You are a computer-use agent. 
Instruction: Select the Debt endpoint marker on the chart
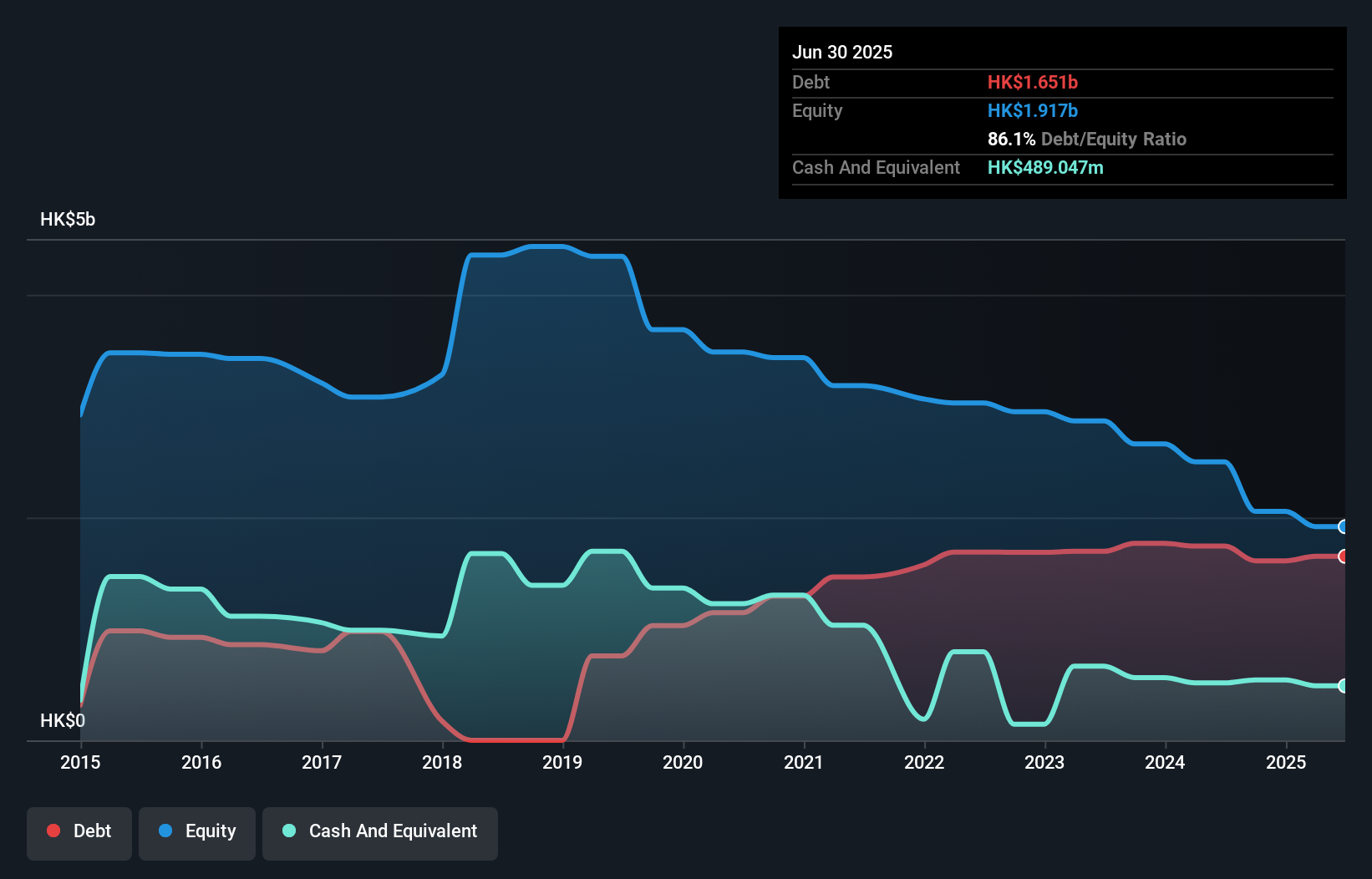coord(1343,554)
